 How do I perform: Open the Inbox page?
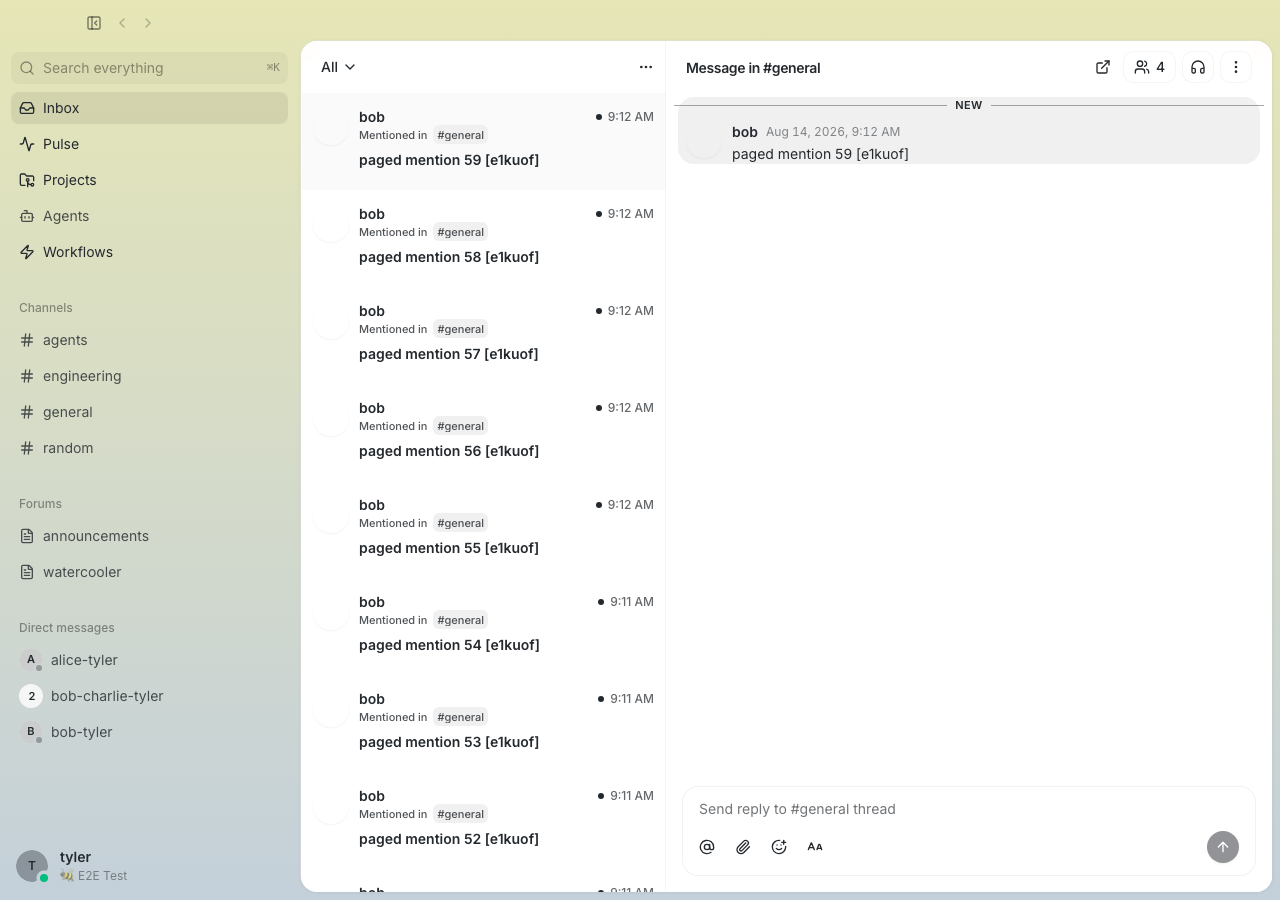tap(149, 108)
